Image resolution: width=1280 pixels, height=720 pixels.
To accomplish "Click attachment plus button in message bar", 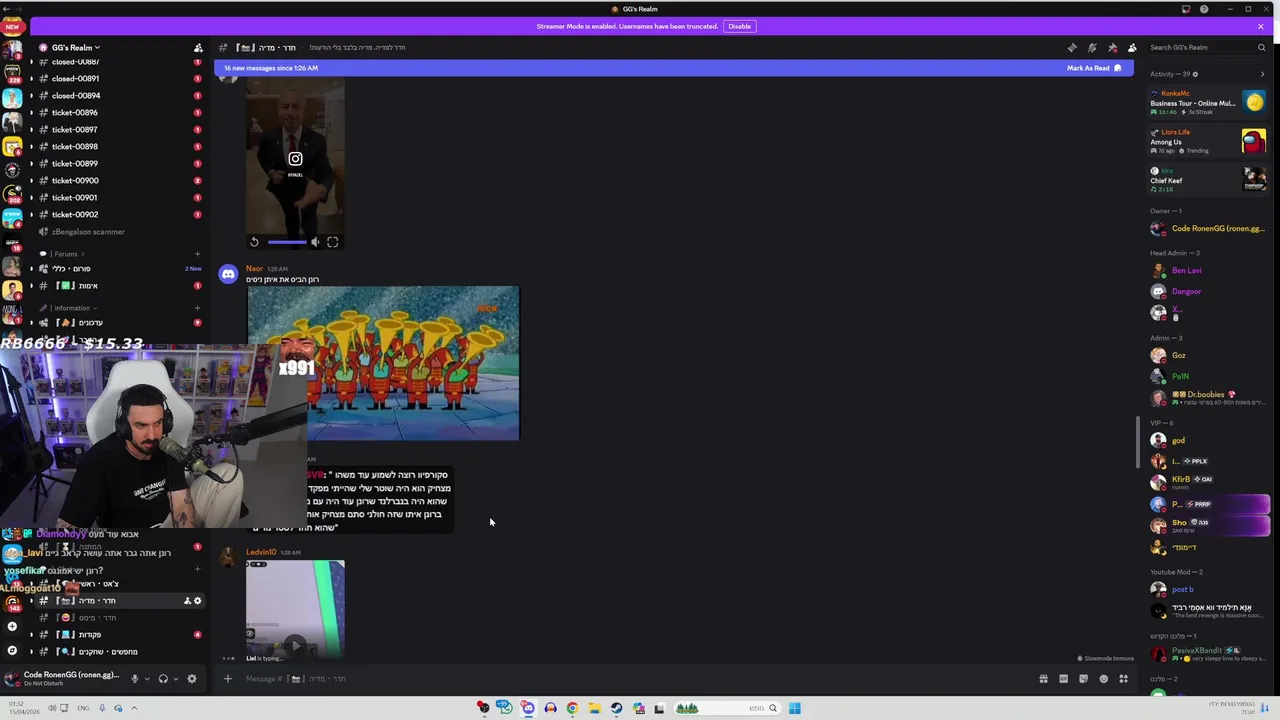I will [x=227, y=679].
